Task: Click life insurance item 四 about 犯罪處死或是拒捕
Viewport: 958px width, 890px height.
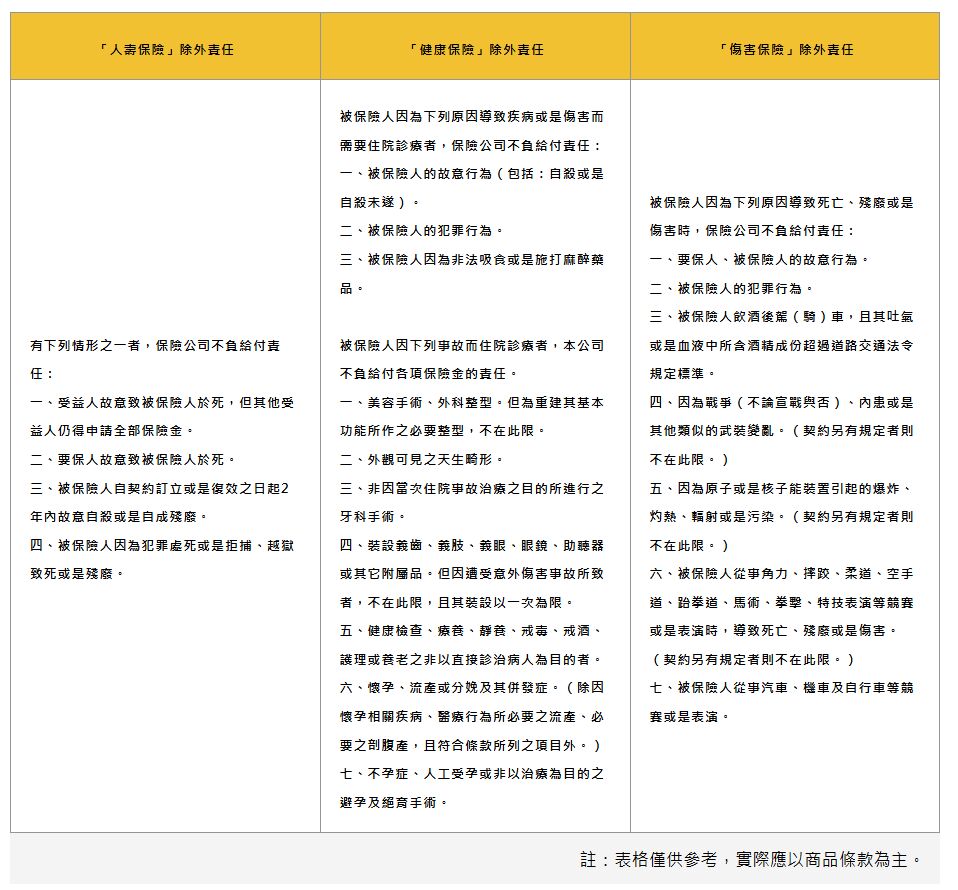Action: pos(162,546)
